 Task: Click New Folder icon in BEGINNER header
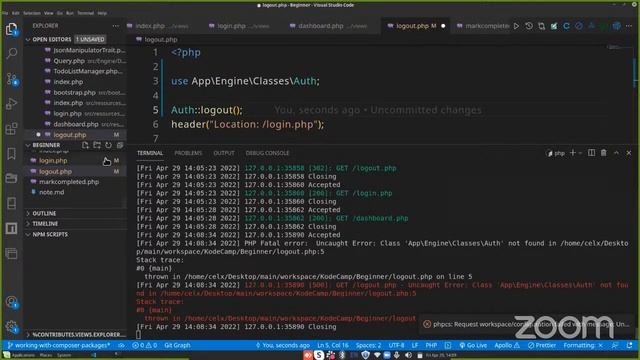click(x=97, y=145)
